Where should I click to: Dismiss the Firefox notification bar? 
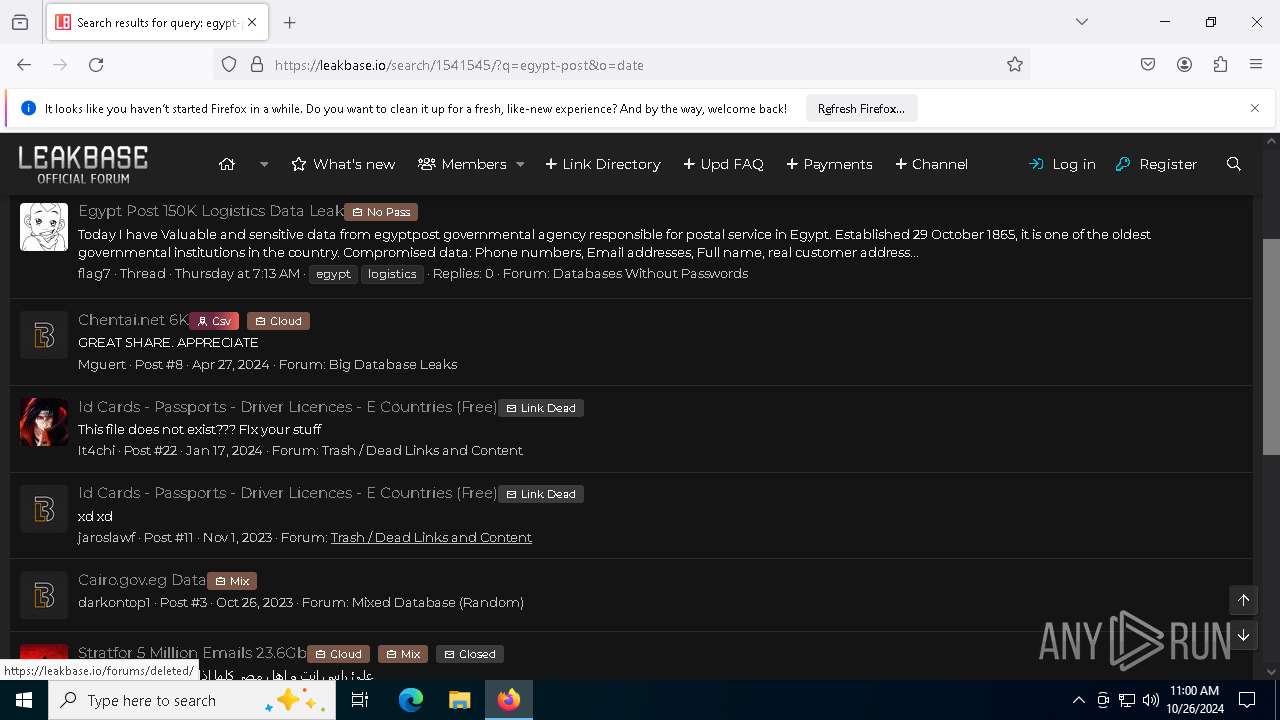tap(1255, 108)
